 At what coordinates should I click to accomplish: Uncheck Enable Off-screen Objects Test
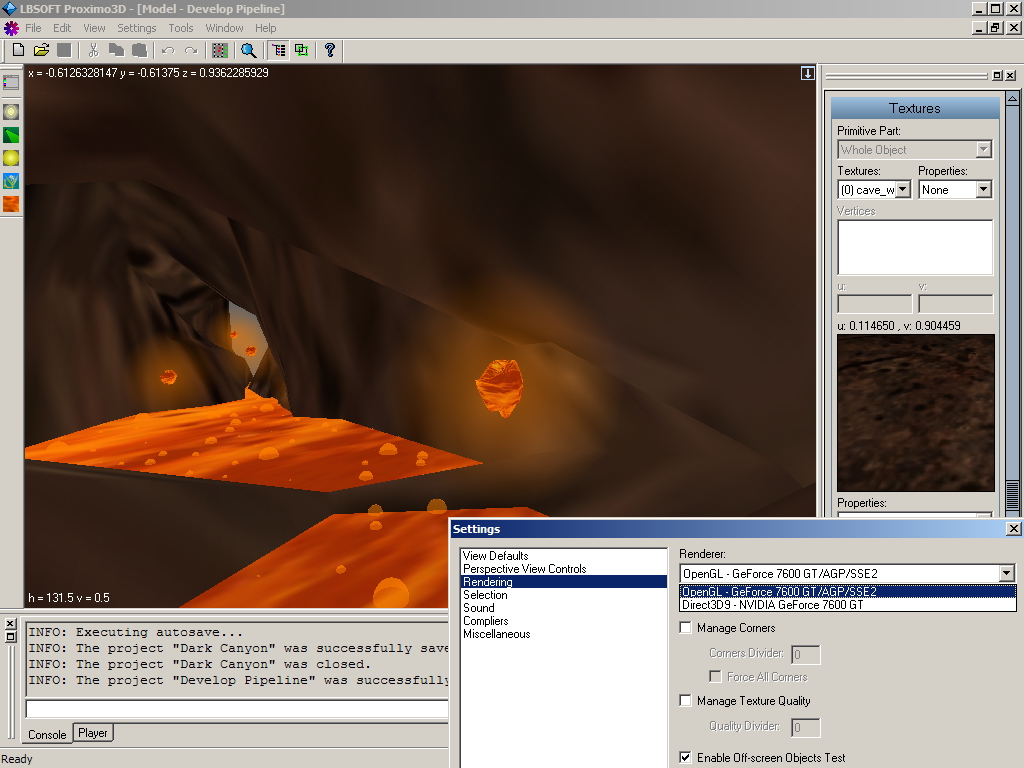686,758
